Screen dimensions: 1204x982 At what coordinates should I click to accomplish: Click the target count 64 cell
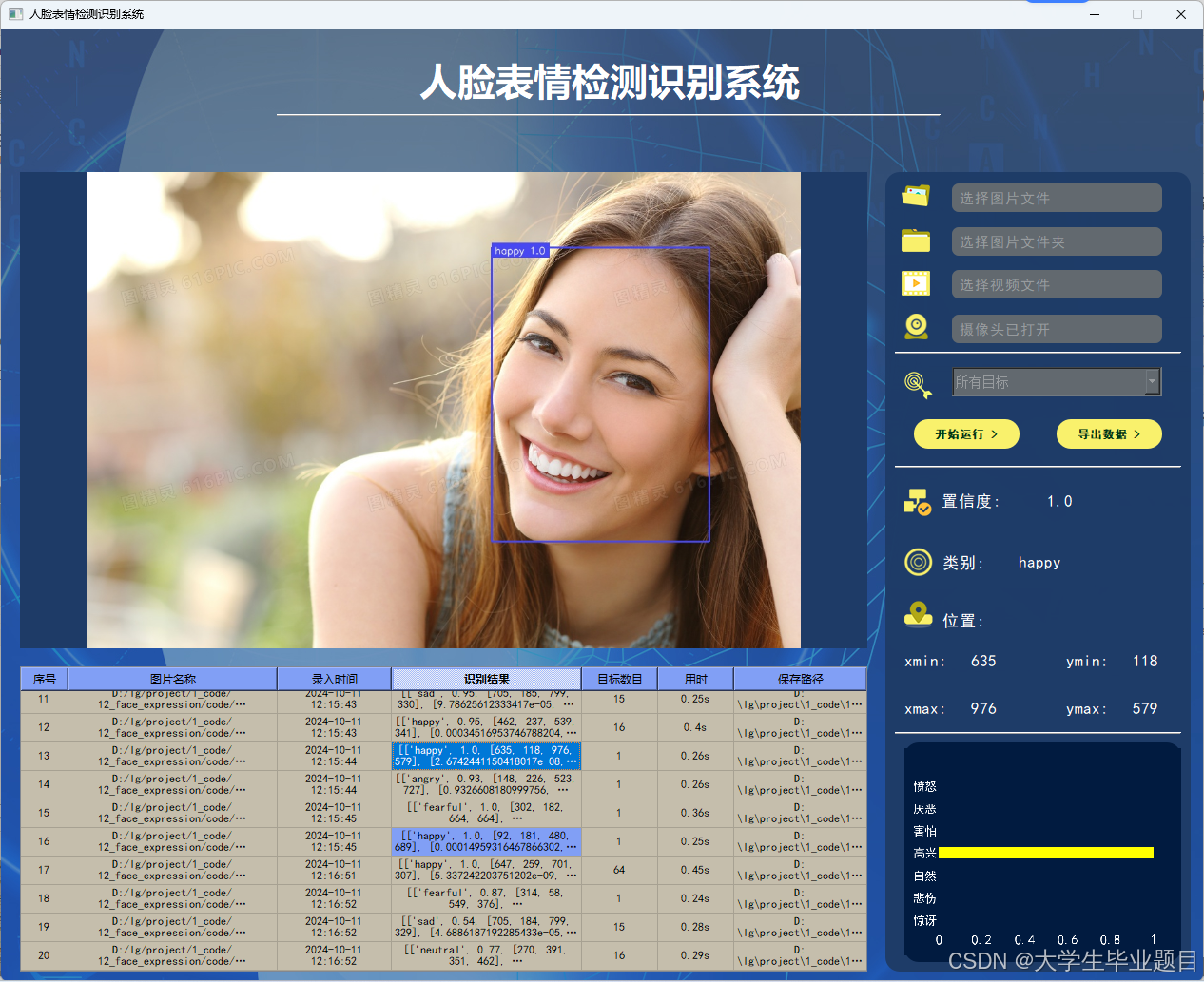pyautogui.click(x=619, y=870)
